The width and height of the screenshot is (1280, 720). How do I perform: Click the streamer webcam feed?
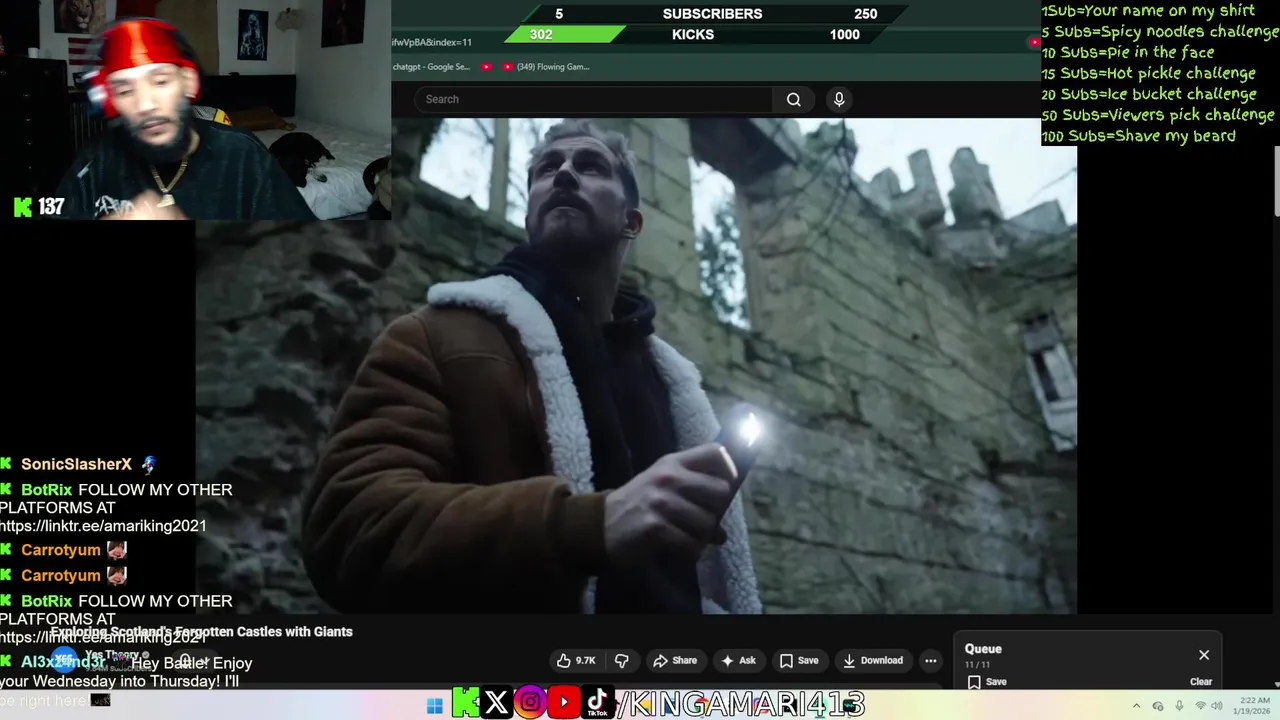195,110
